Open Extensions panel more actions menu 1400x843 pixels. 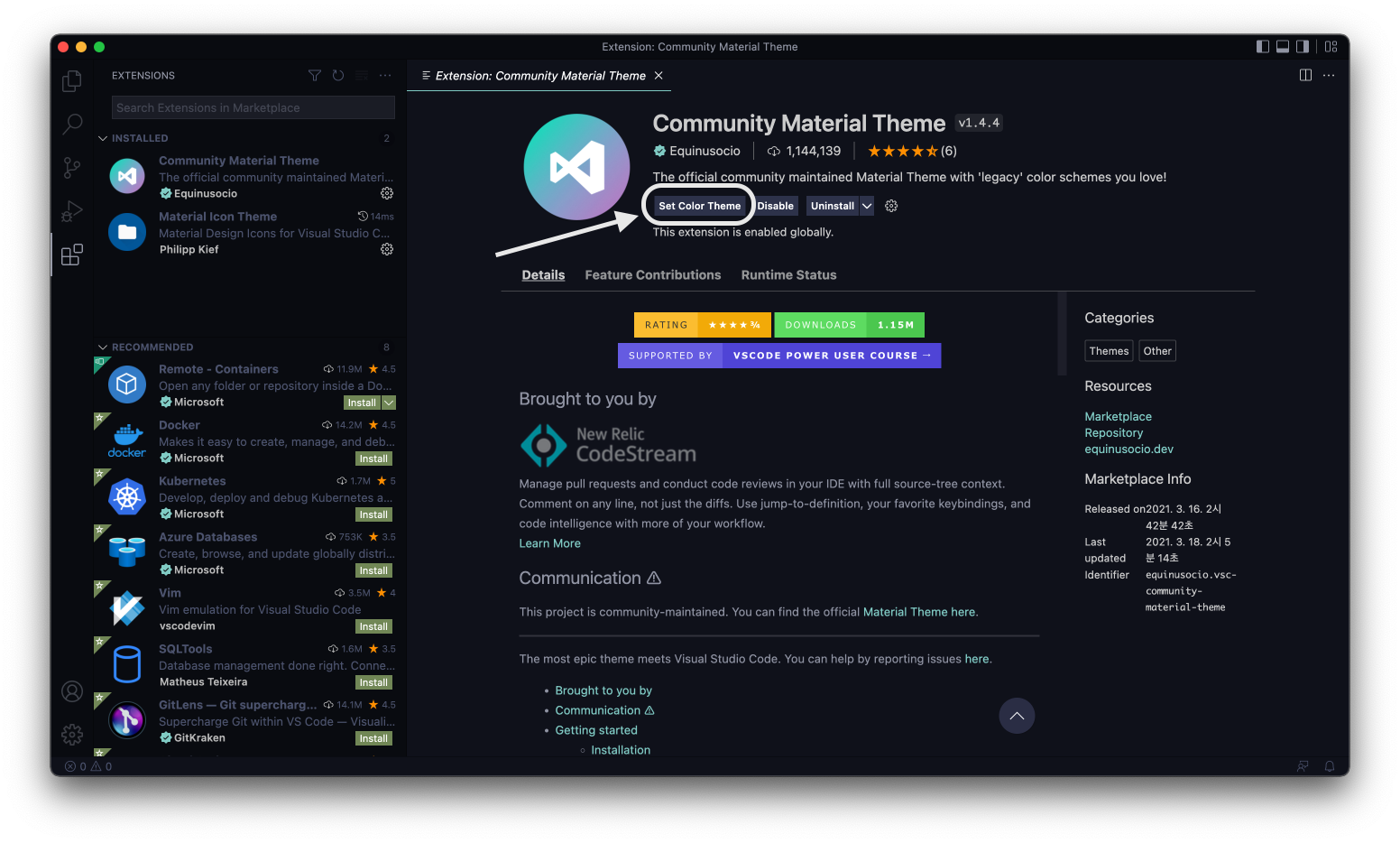(385, 76)
